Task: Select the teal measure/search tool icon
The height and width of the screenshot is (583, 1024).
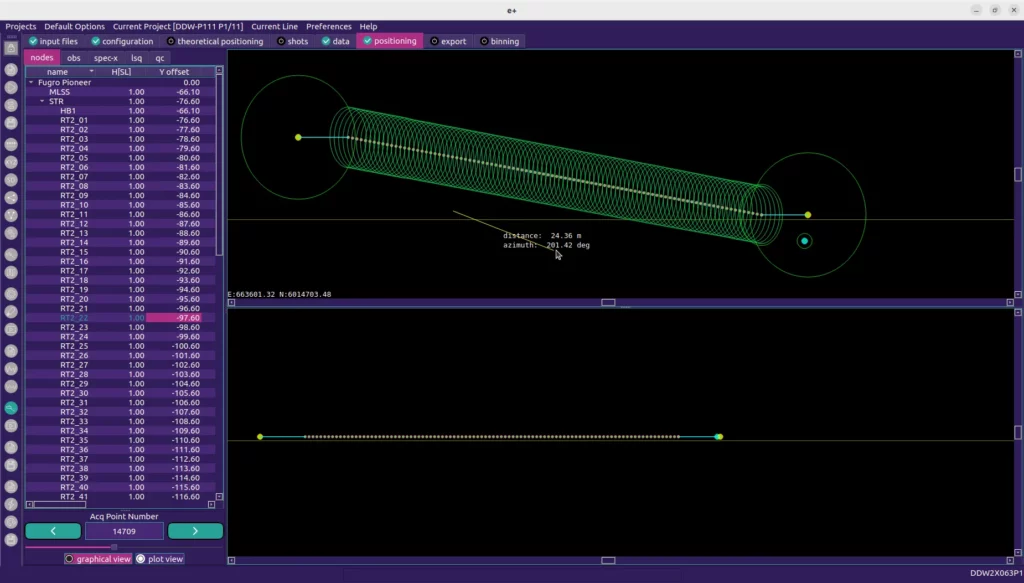Action: [x=11, y=408]
